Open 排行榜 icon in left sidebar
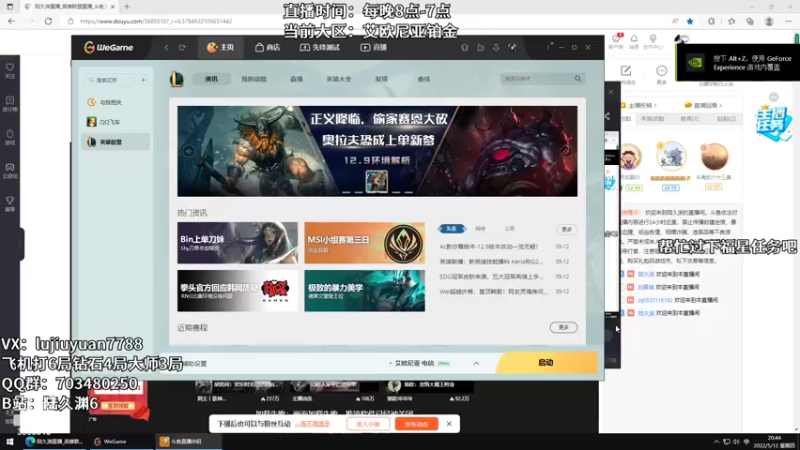800x450 pixels. tap(10, 104)
